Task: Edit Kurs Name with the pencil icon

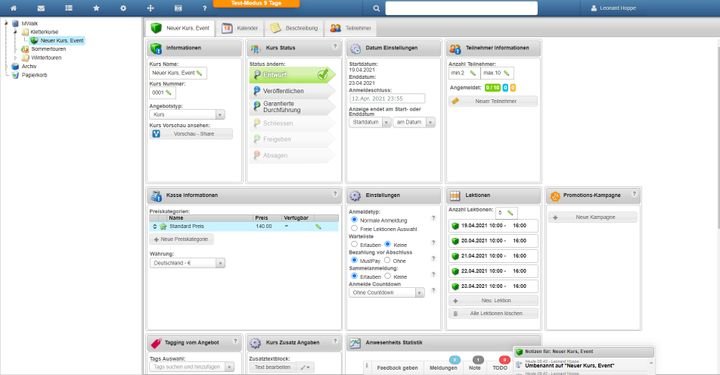Action: tap(199, 73)
